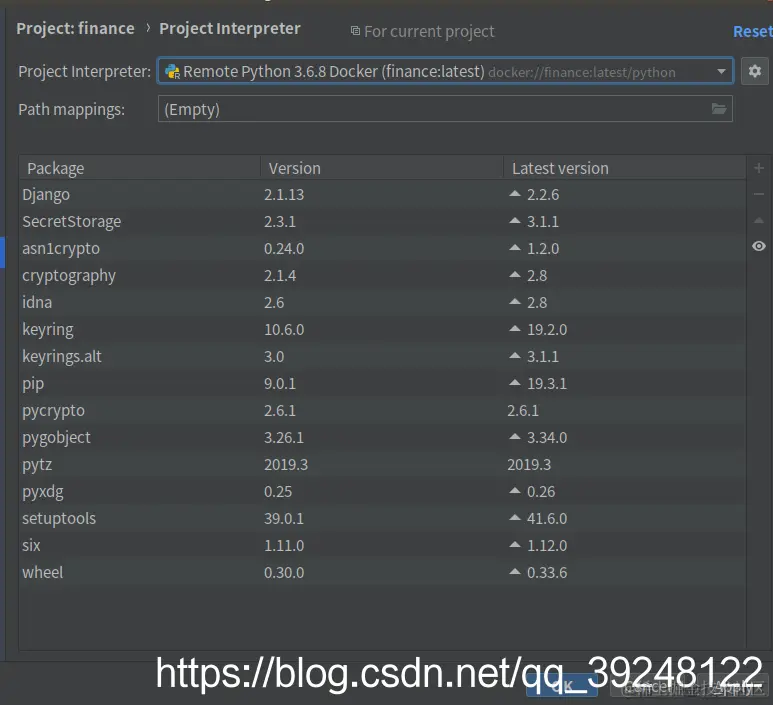Select the Django package row

pos(382,195)
